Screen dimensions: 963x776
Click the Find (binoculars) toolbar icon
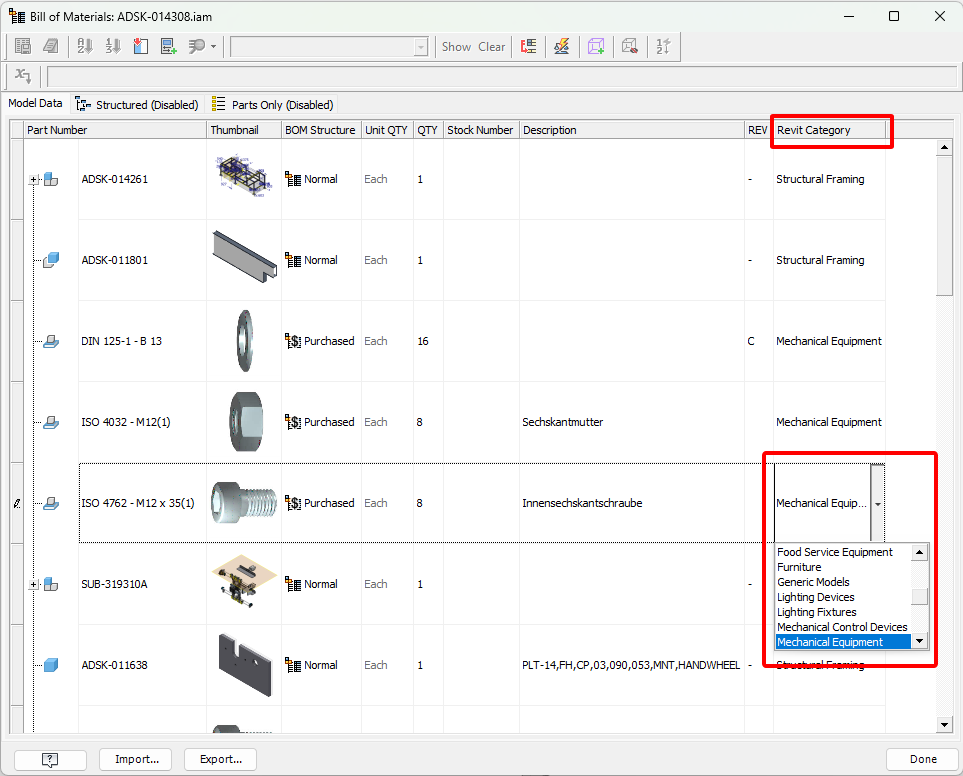click(x=197, y=46)
